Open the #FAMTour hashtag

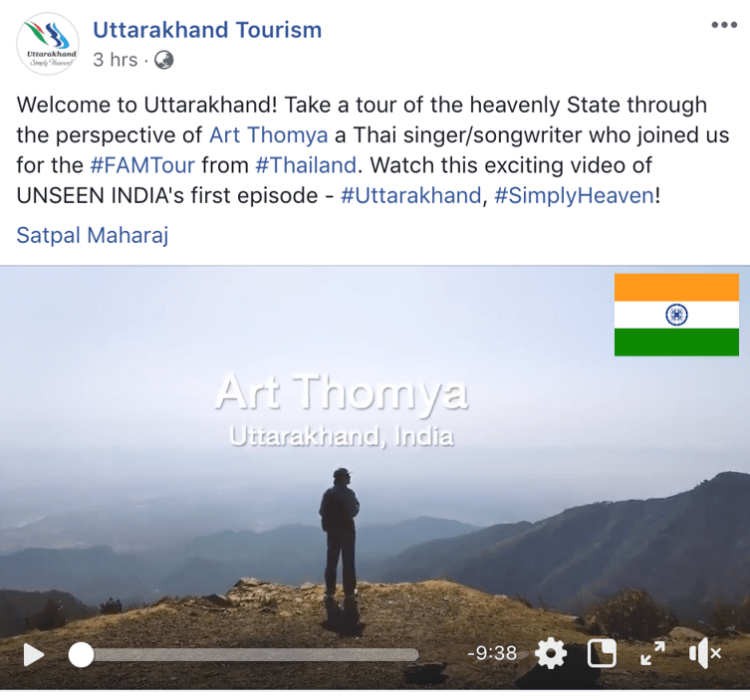point(143,166)
